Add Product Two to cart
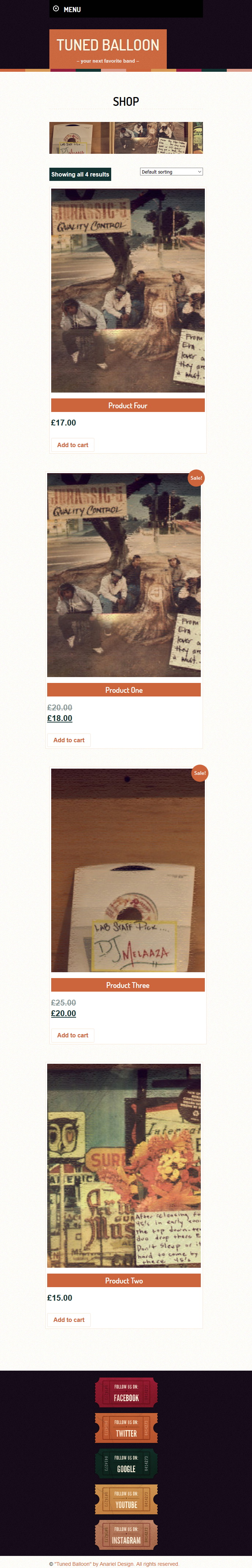252x1568 pixels. pyautogui.click(x=69, y=1320)
